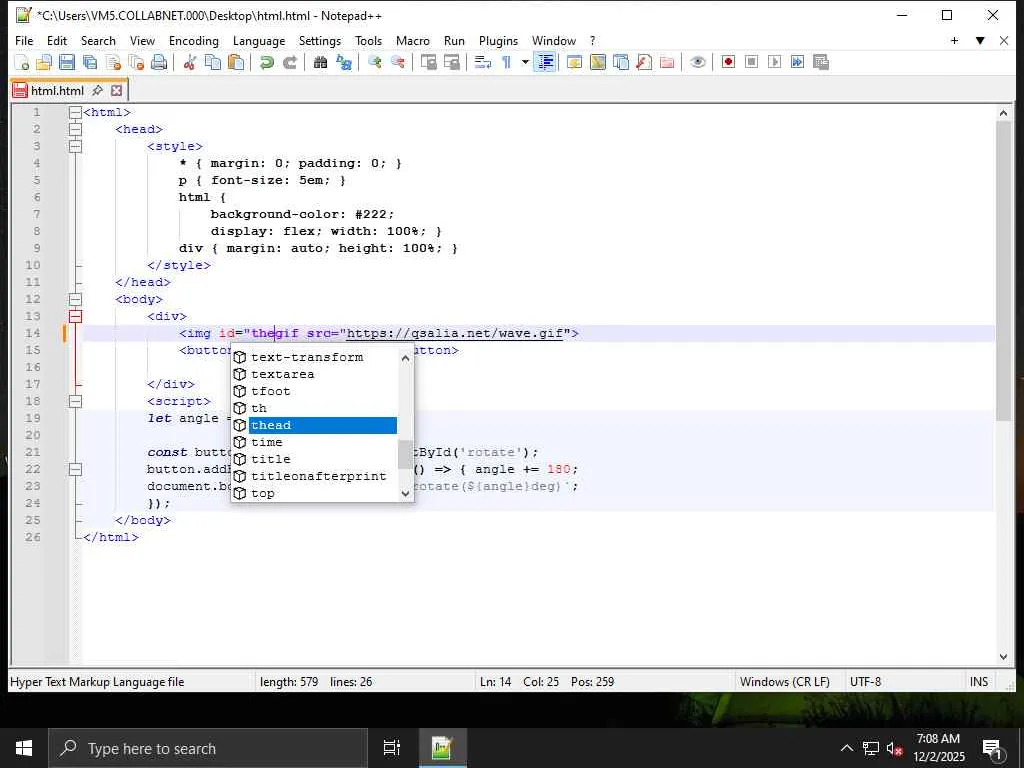This screenshot has width=1024, height=768.
Task: Click the autocomplete list scrollbar thumb
Action: [405, 455]
